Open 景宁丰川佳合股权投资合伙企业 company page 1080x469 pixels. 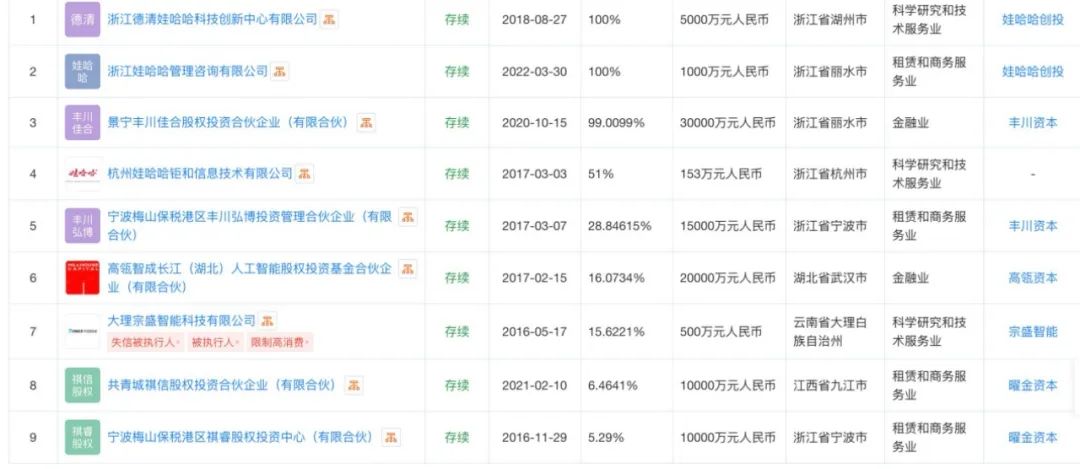(227, 122)
